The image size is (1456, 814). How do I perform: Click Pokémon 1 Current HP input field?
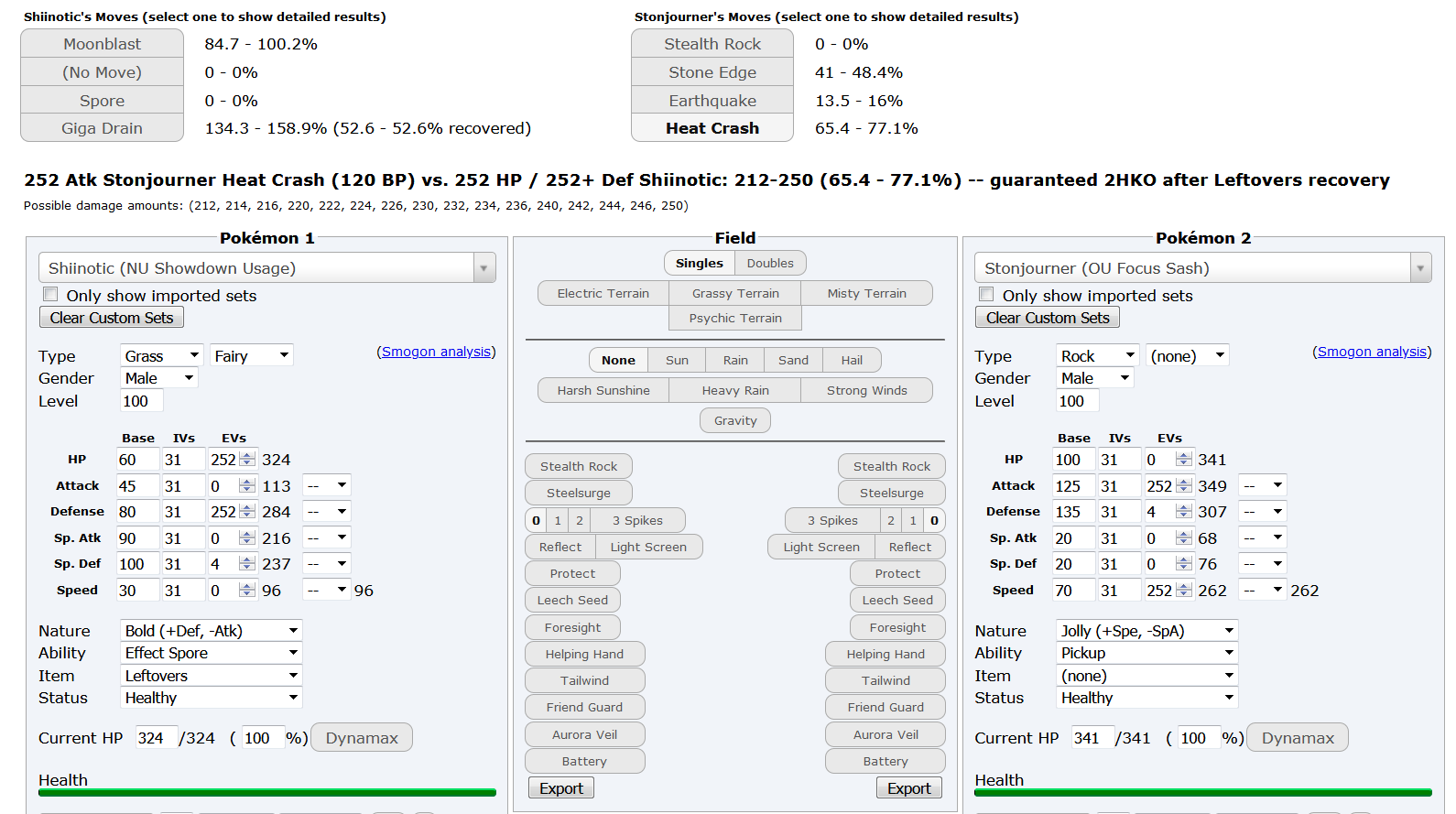(156, 738)
